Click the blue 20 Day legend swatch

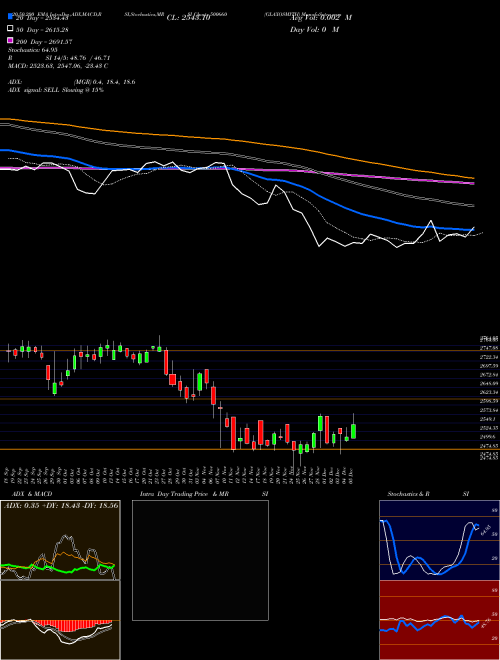(11, 17)
